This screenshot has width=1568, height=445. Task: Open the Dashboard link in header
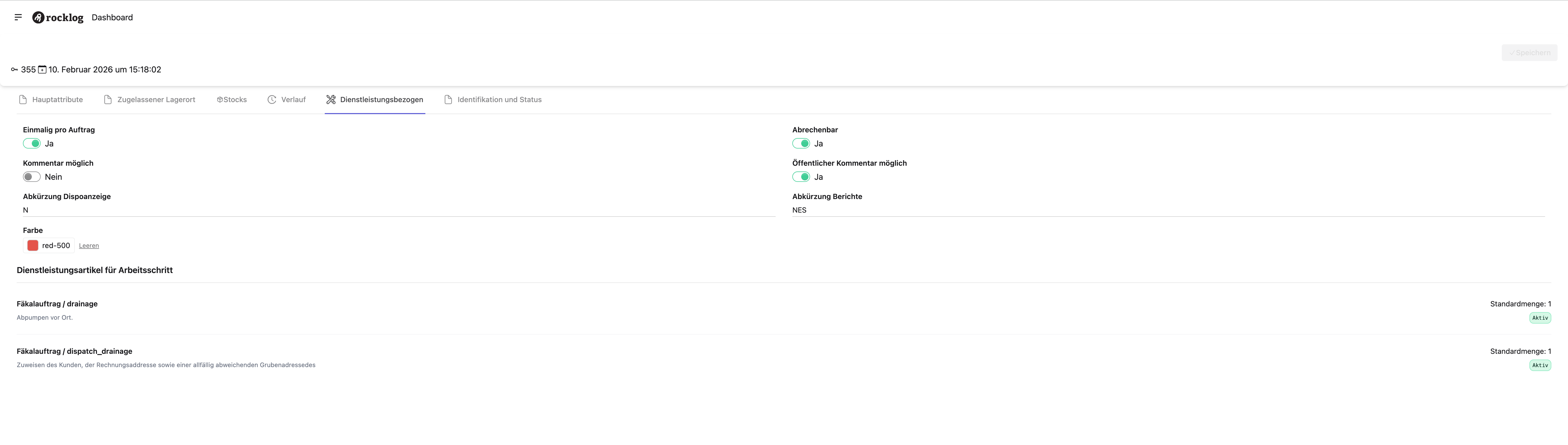[112, 18]
